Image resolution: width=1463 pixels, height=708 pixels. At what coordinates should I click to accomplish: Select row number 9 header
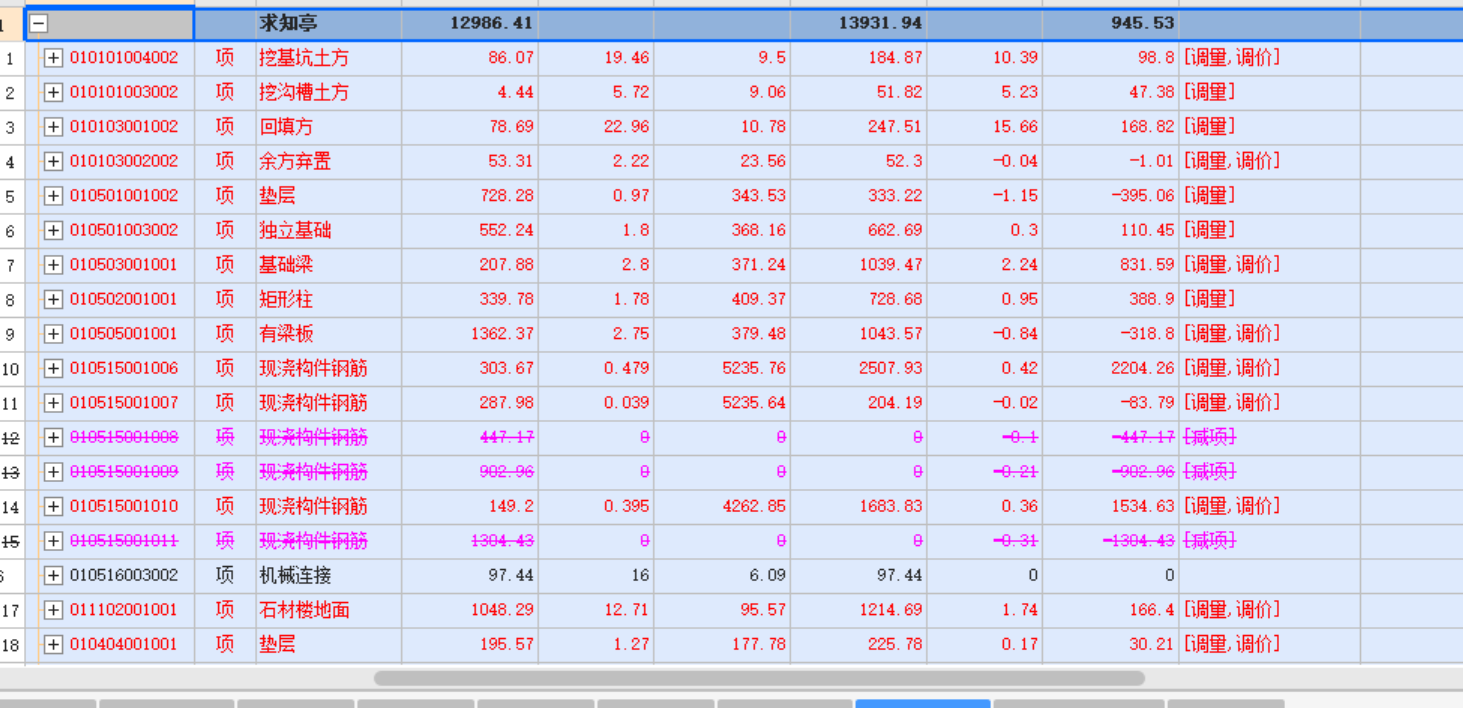click(x=10, y=334)
